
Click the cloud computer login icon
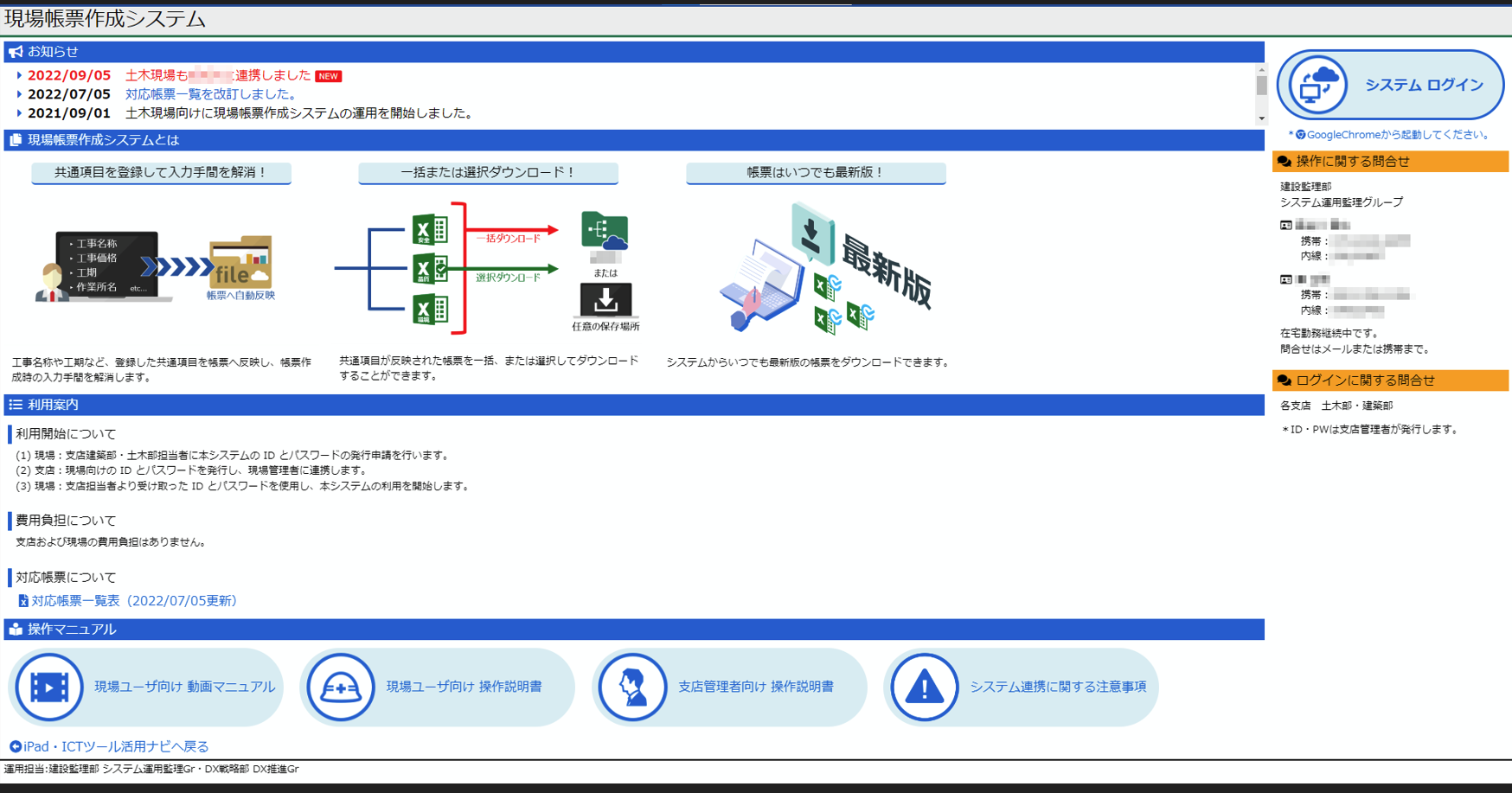pos(1317,85)
